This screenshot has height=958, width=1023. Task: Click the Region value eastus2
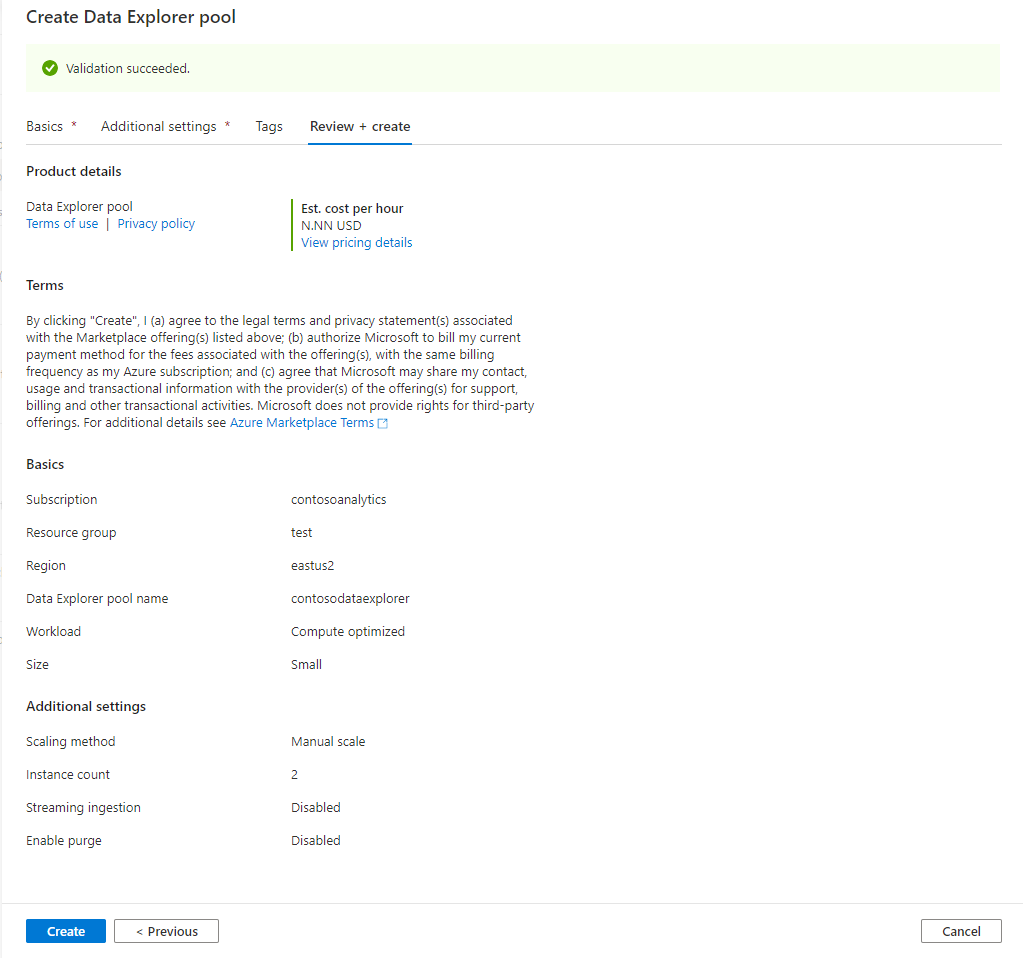click(x=314, y=565)
